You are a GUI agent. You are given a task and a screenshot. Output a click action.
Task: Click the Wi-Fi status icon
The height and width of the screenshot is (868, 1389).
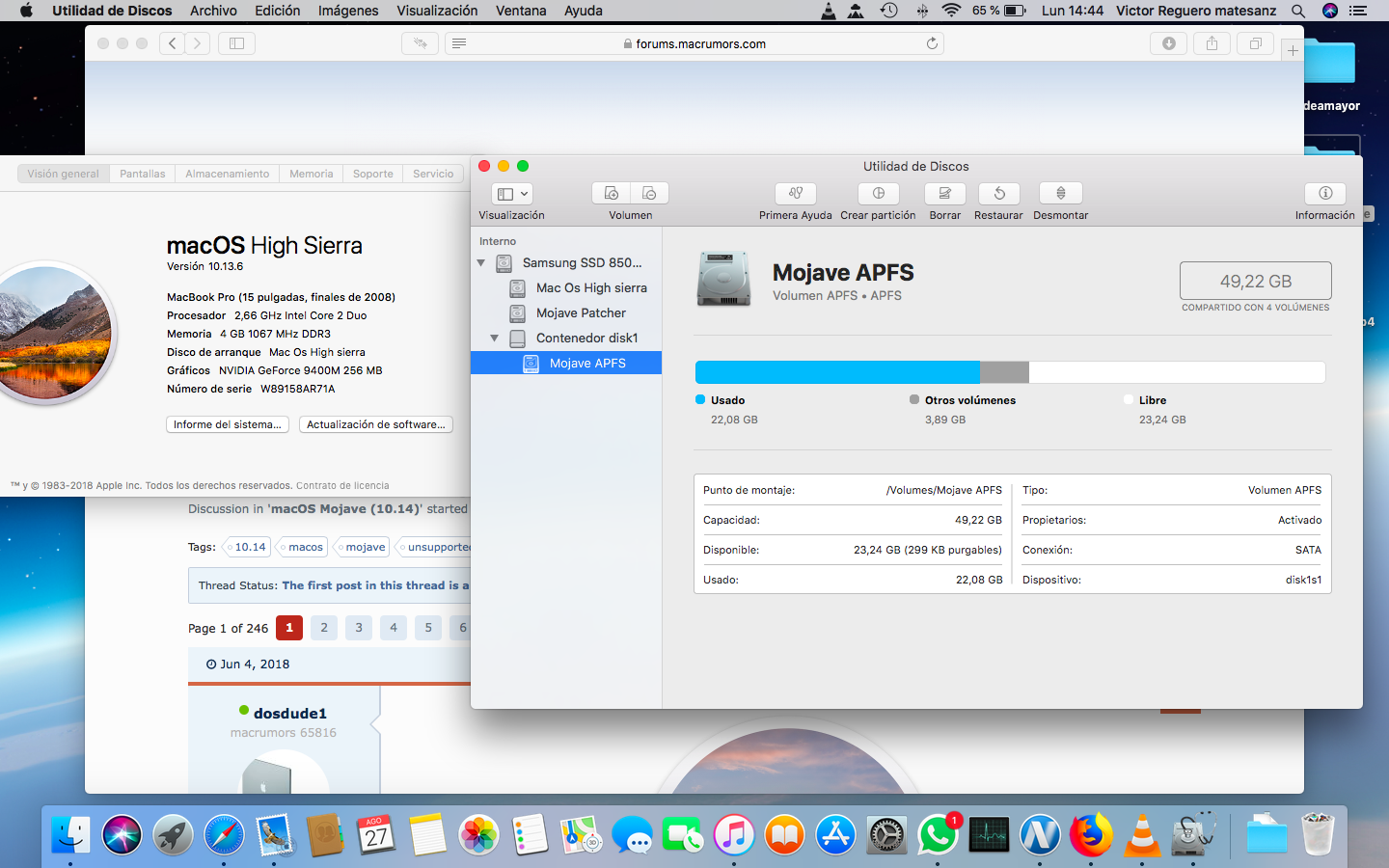point(951,11)
